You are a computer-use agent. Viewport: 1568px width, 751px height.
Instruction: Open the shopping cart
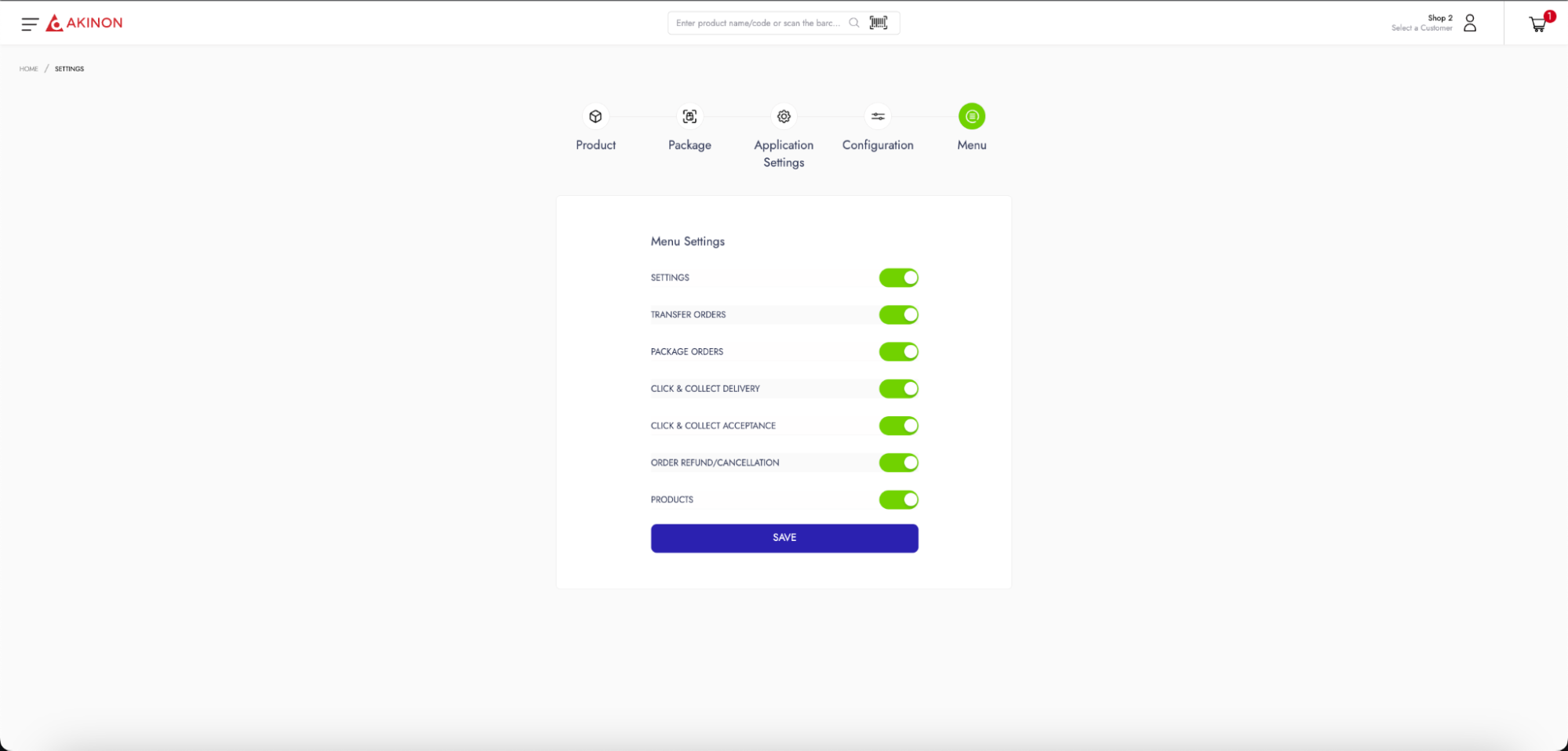pyautogui.click(x=1537, y=24)
